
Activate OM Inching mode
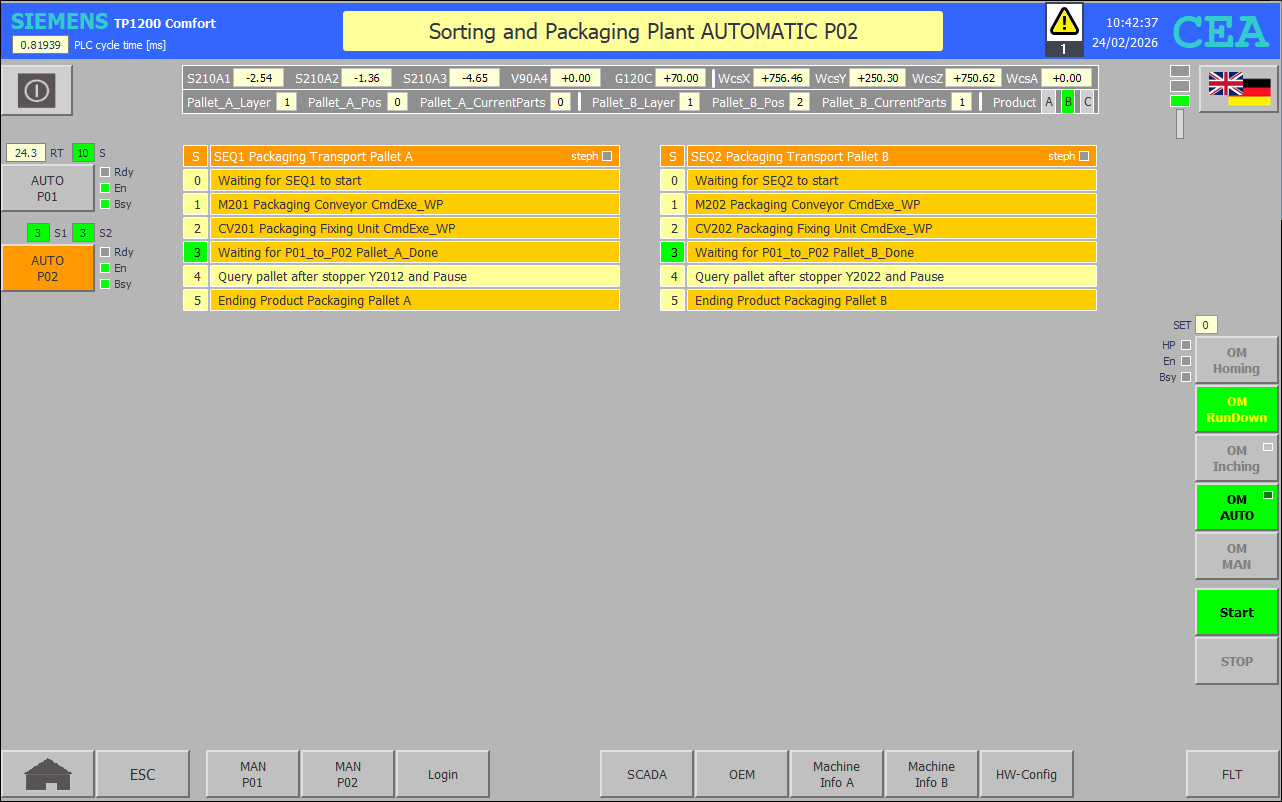click(x=1236, y=458)
